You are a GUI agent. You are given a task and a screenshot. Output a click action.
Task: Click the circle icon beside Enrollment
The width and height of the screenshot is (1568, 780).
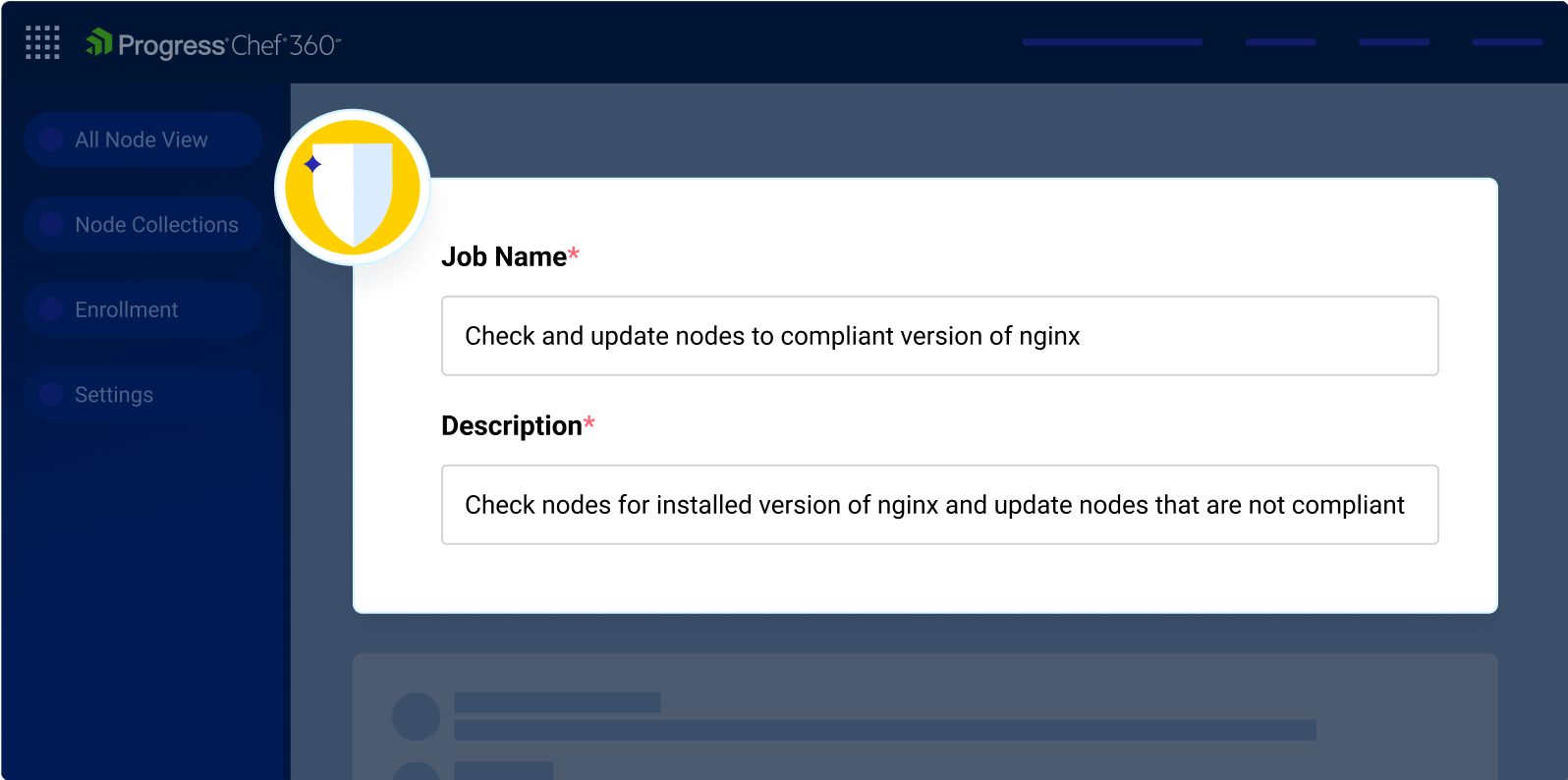tap(51, 309)
